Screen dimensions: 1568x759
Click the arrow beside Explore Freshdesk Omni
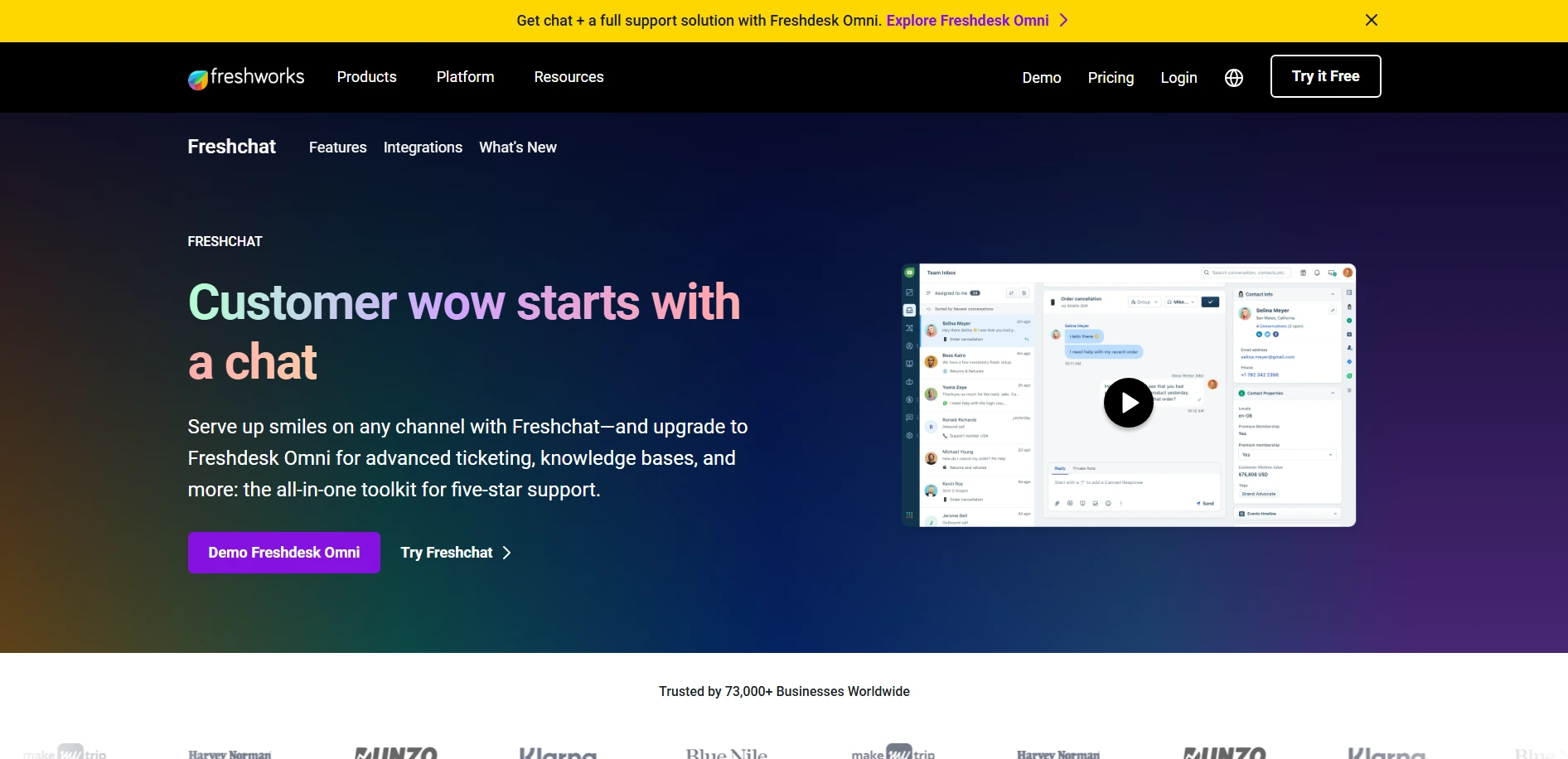pyautogui.click(x=1064, y=20)
